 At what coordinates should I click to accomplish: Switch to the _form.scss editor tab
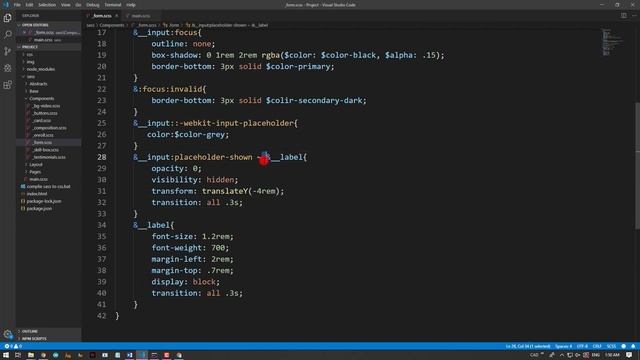pos(102,16)
